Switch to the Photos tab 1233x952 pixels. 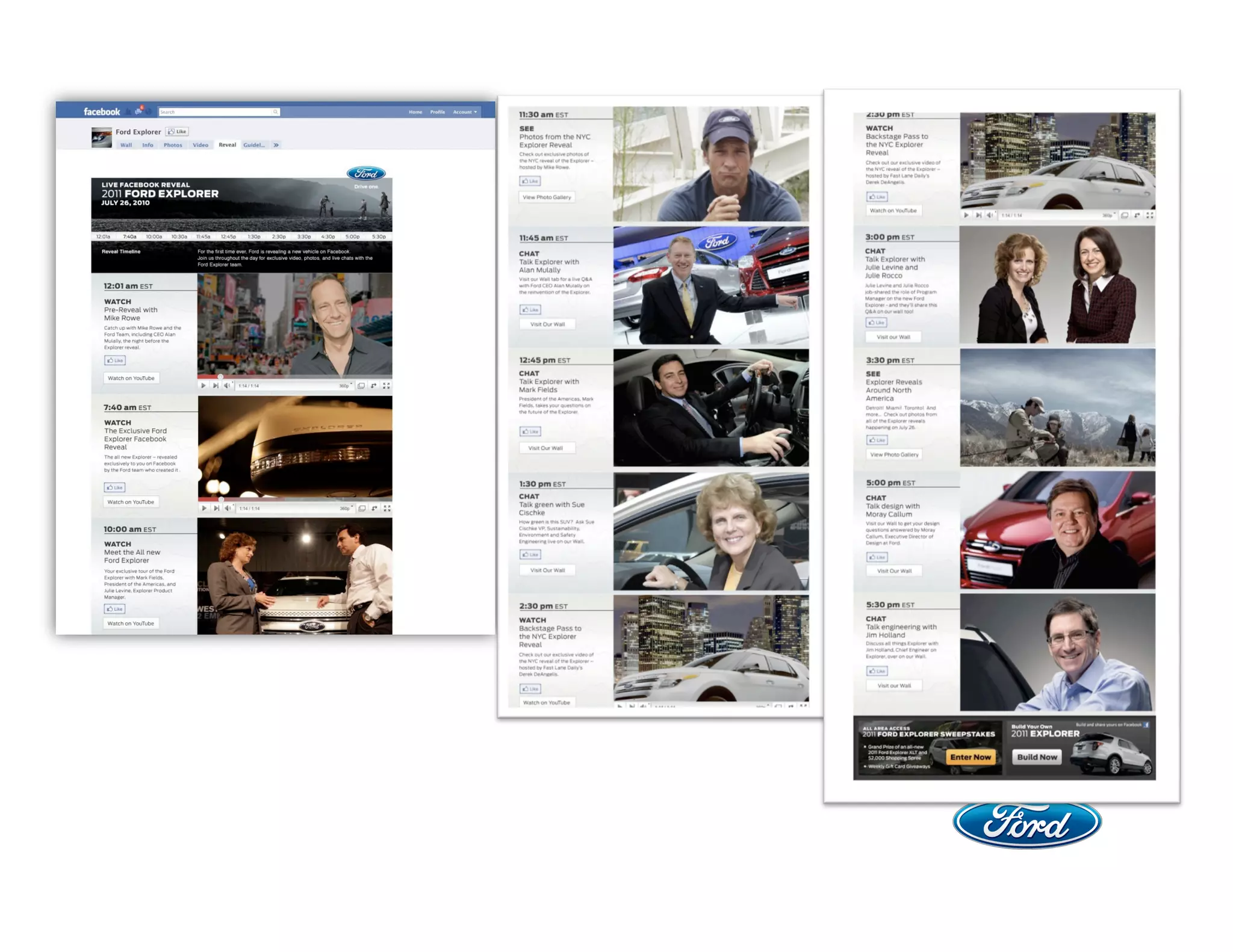(x=173, y=145)
